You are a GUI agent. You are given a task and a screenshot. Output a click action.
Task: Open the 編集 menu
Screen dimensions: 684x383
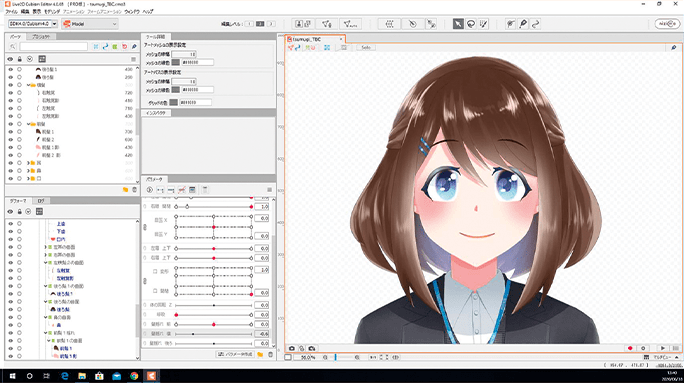[25, 12]
